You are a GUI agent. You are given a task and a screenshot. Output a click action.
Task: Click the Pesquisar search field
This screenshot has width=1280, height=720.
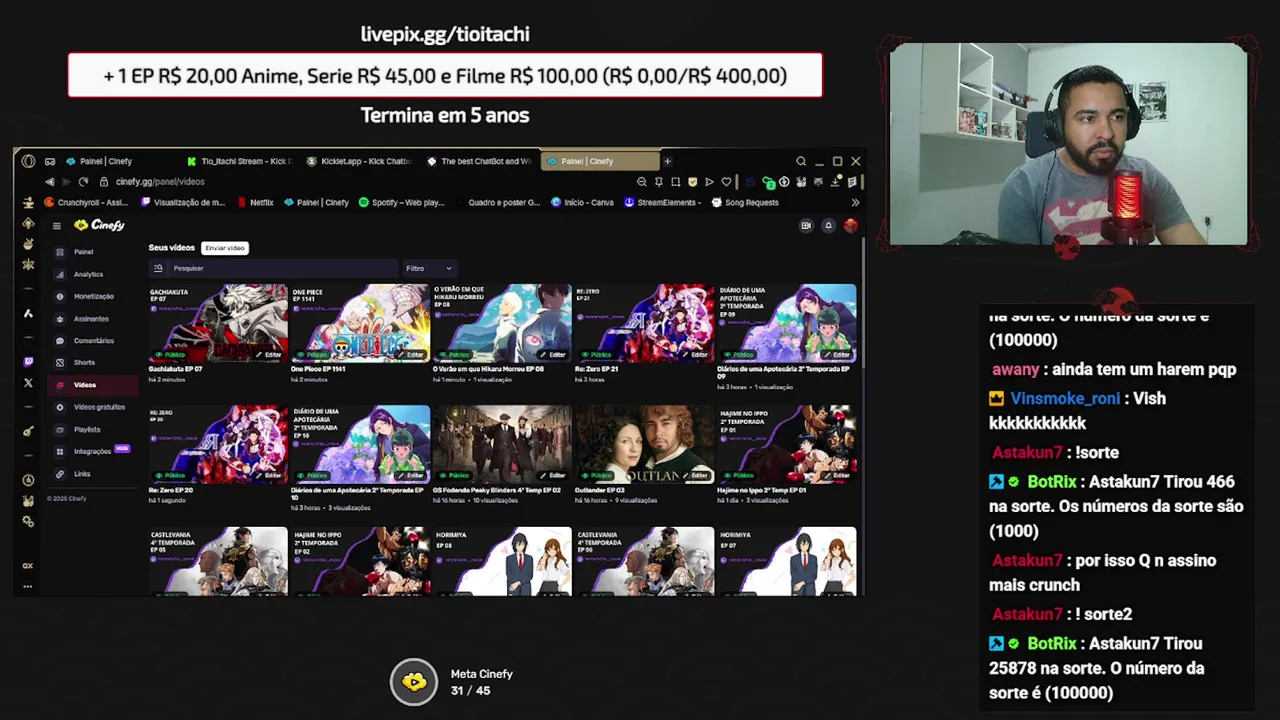pos(273,268)
